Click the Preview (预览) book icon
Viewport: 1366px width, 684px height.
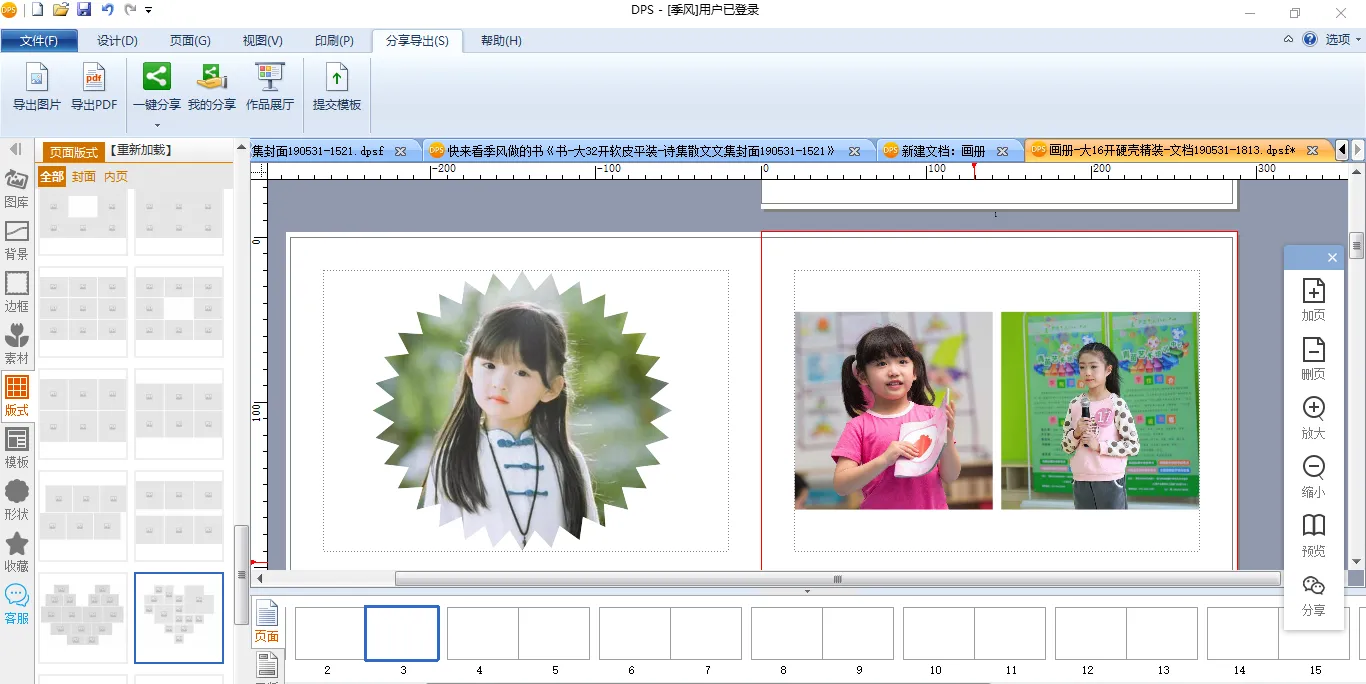click(1313, 536)
